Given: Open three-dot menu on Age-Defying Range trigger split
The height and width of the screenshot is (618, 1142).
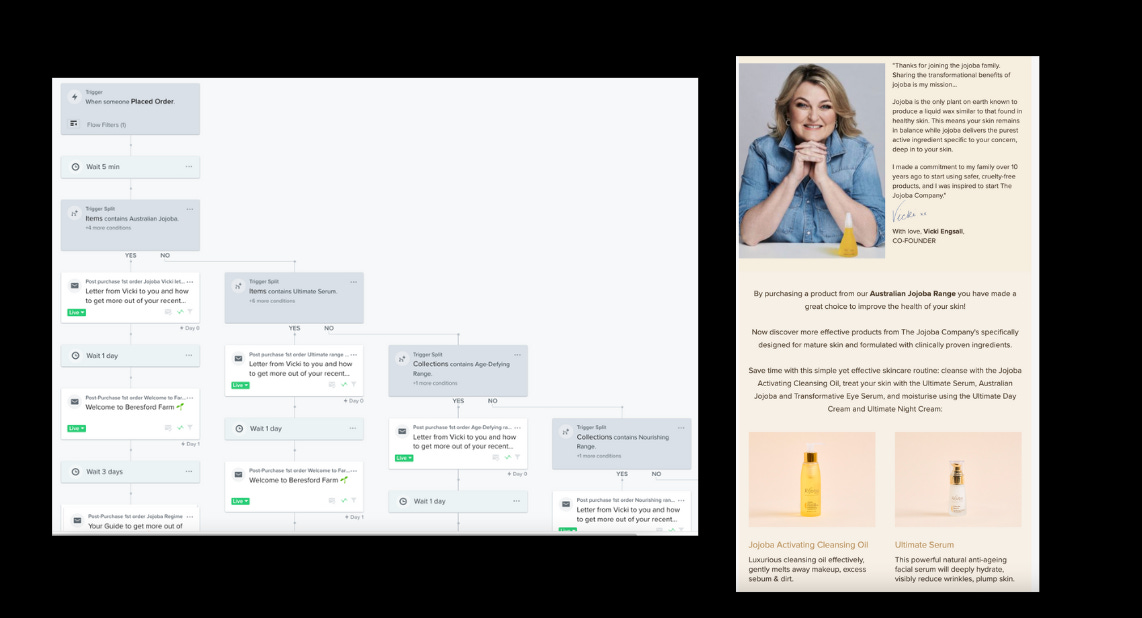Looking at the screenshot, I should coord(517,355).
